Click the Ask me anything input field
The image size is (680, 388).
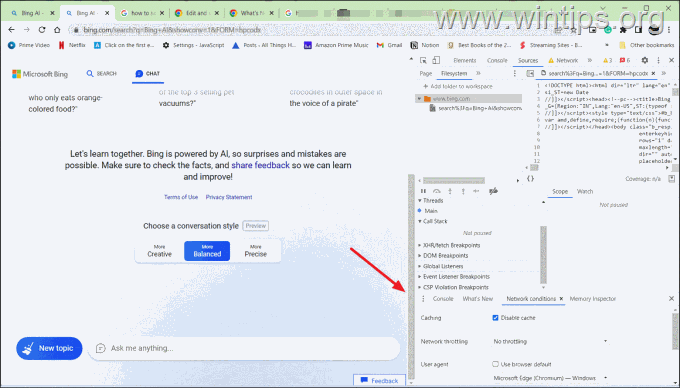[x=244, y=348]
